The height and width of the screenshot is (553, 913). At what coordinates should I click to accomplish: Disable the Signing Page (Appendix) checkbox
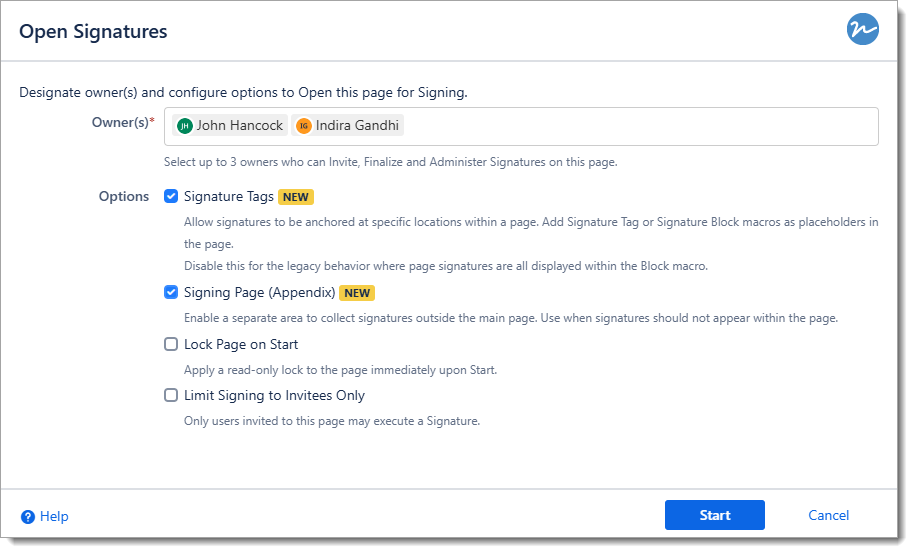[171, 293]
